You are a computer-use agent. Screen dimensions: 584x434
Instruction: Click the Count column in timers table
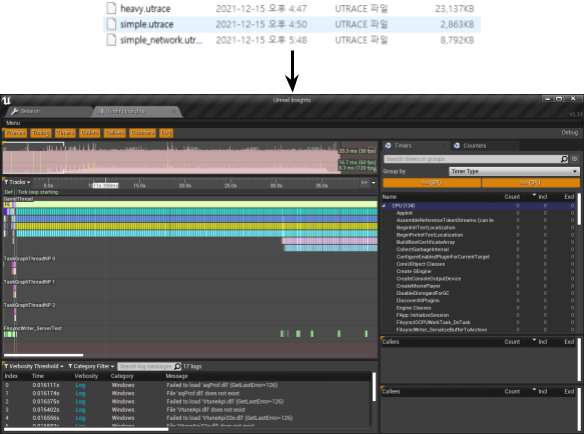pos(512,197)
